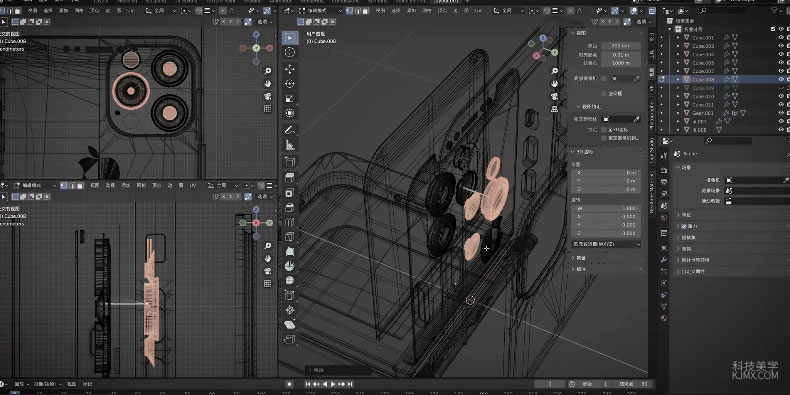Select the Loop Cut tool

point(290,222)
